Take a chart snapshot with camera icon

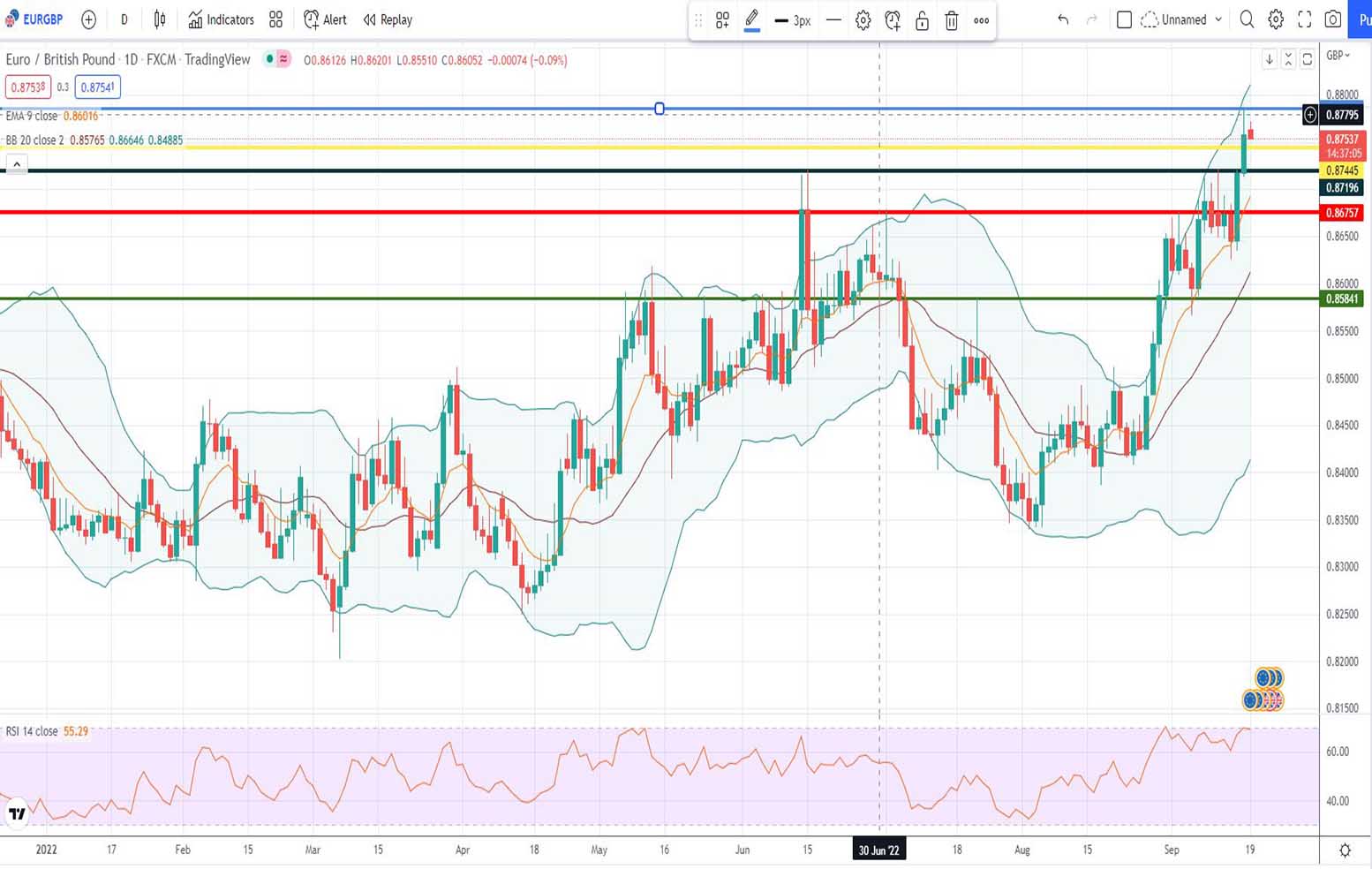pyautogui.click(x=1333, y=19)
